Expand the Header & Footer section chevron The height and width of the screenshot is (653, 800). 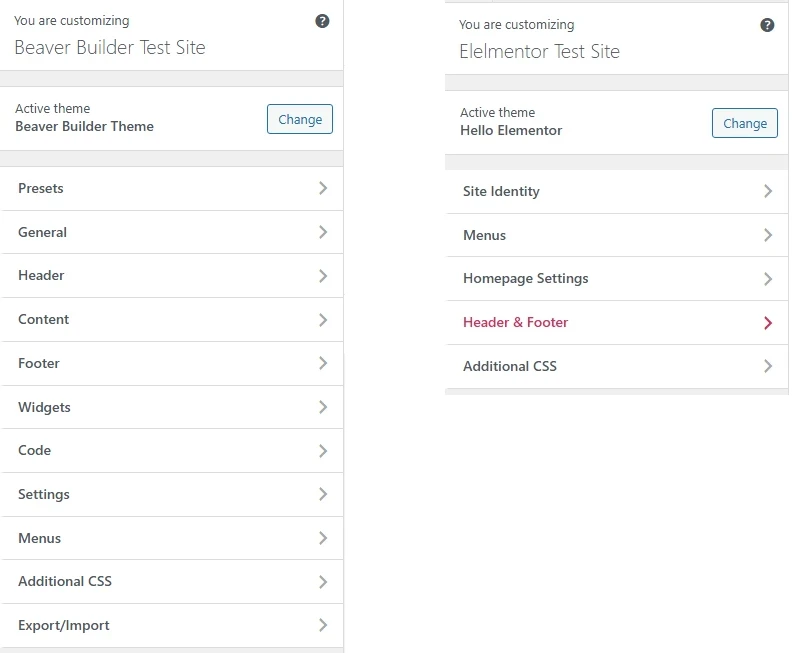[x=766, y=322]
